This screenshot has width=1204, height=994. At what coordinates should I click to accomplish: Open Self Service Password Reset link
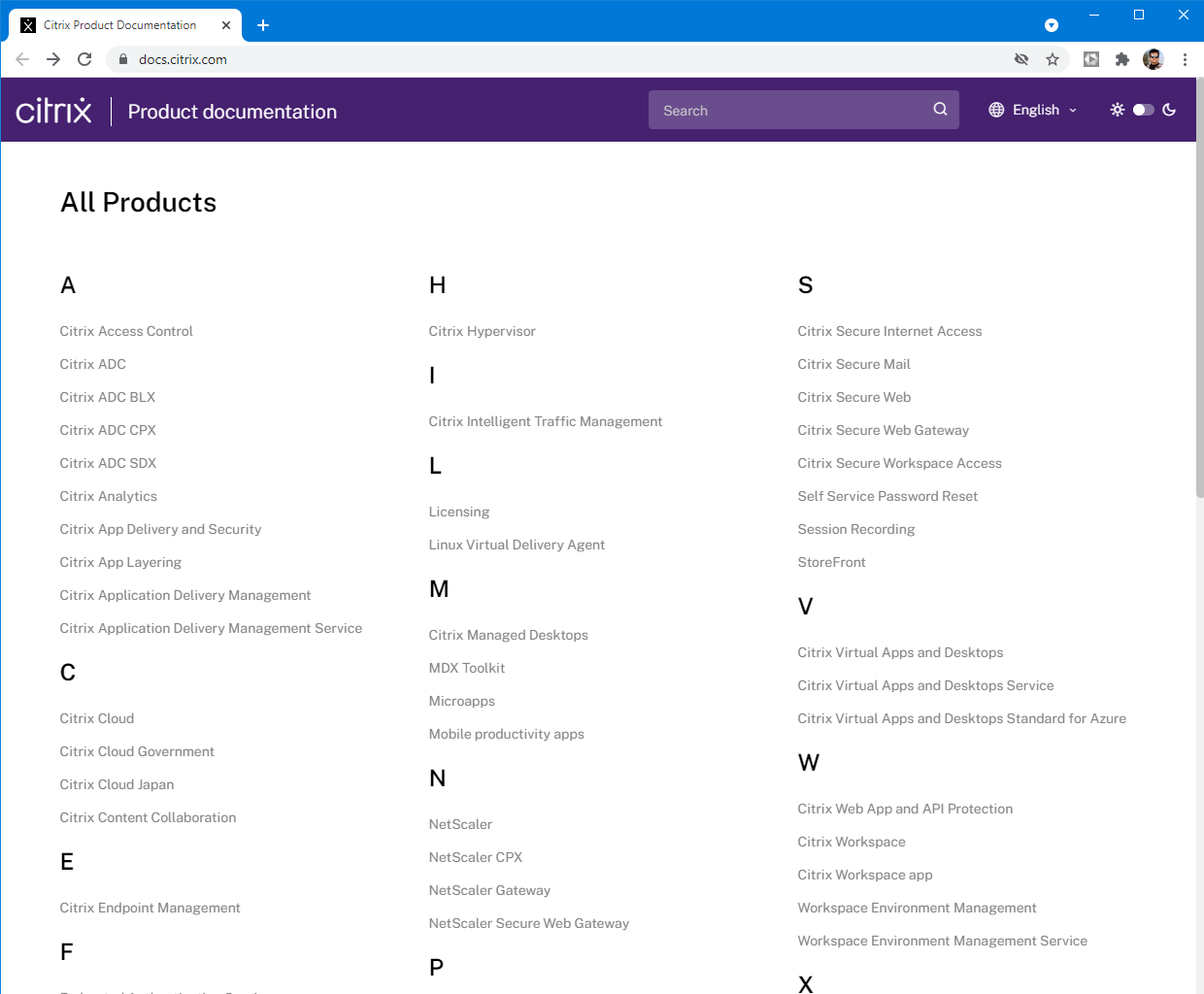(x=887, y=496)
